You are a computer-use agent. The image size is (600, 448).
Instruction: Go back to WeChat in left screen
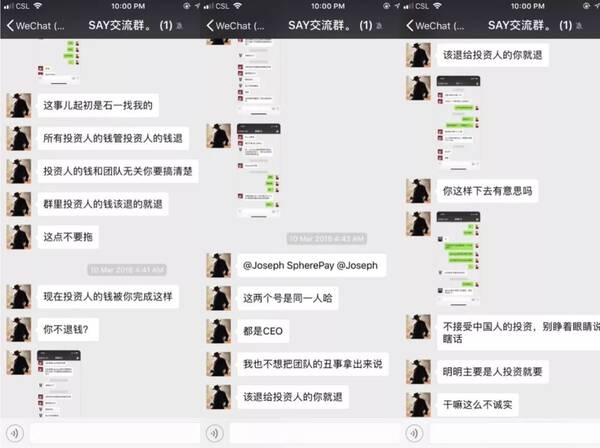(36, 26)
